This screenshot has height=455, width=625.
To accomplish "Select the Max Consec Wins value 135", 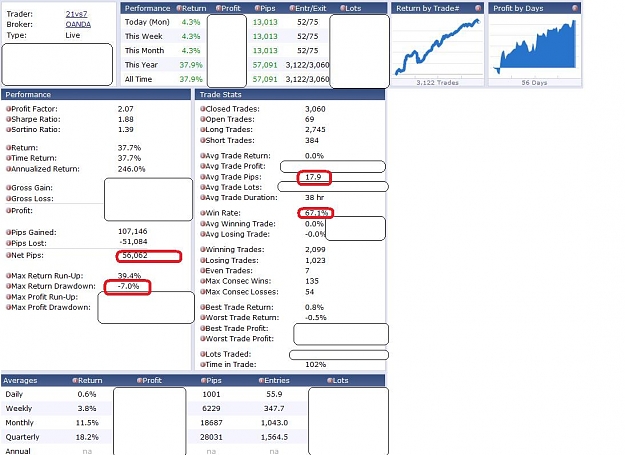I will coord(312,281).
